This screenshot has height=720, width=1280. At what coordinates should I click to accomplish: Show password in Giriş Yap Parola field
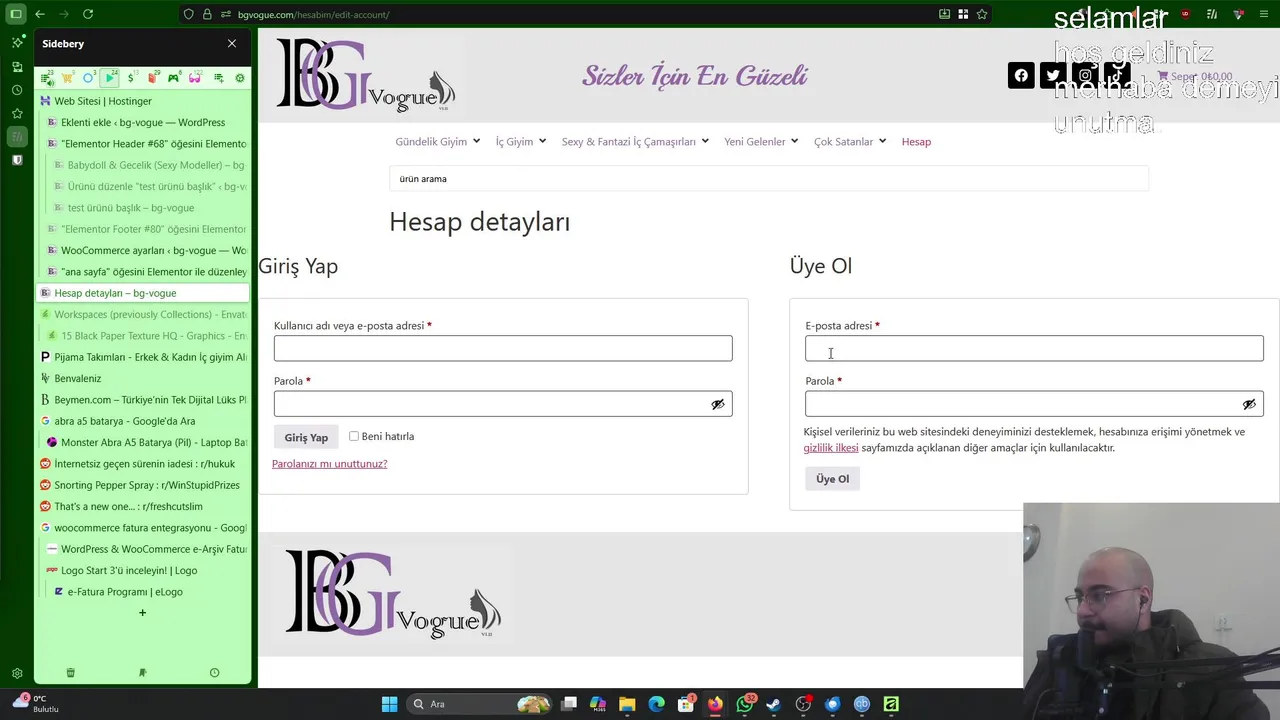718,404
